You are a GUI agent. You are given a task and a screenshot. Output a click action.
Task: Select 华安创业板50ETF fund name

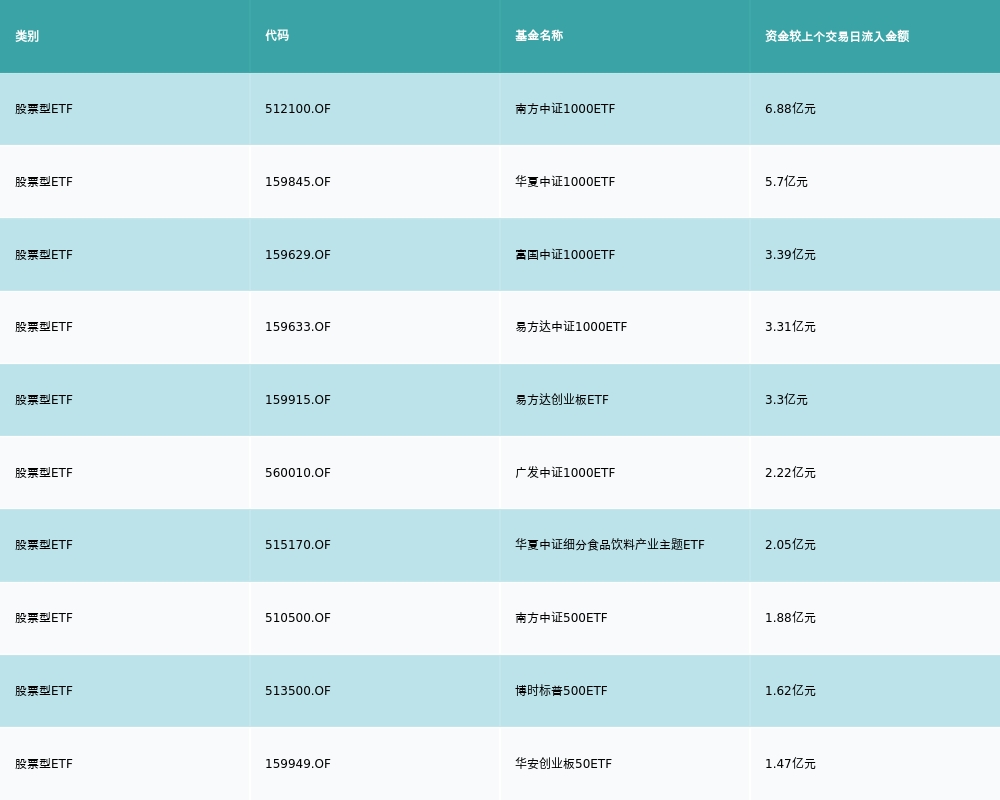tap(563, 764)
